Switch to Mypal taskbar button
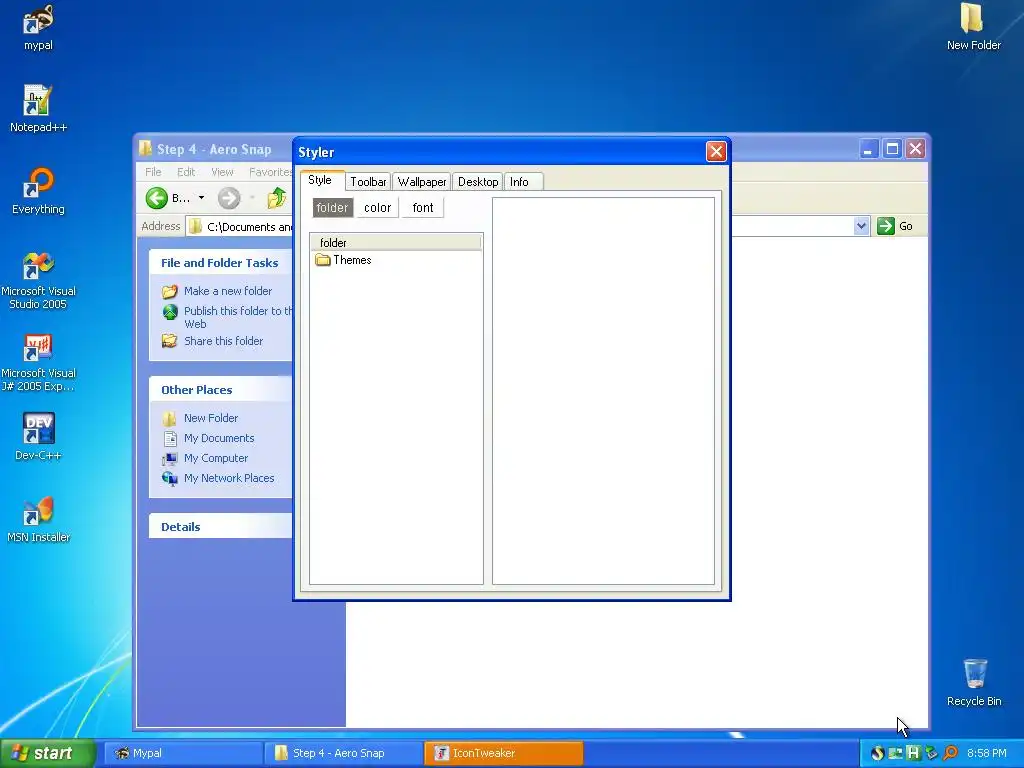 (x=184, y=753)
